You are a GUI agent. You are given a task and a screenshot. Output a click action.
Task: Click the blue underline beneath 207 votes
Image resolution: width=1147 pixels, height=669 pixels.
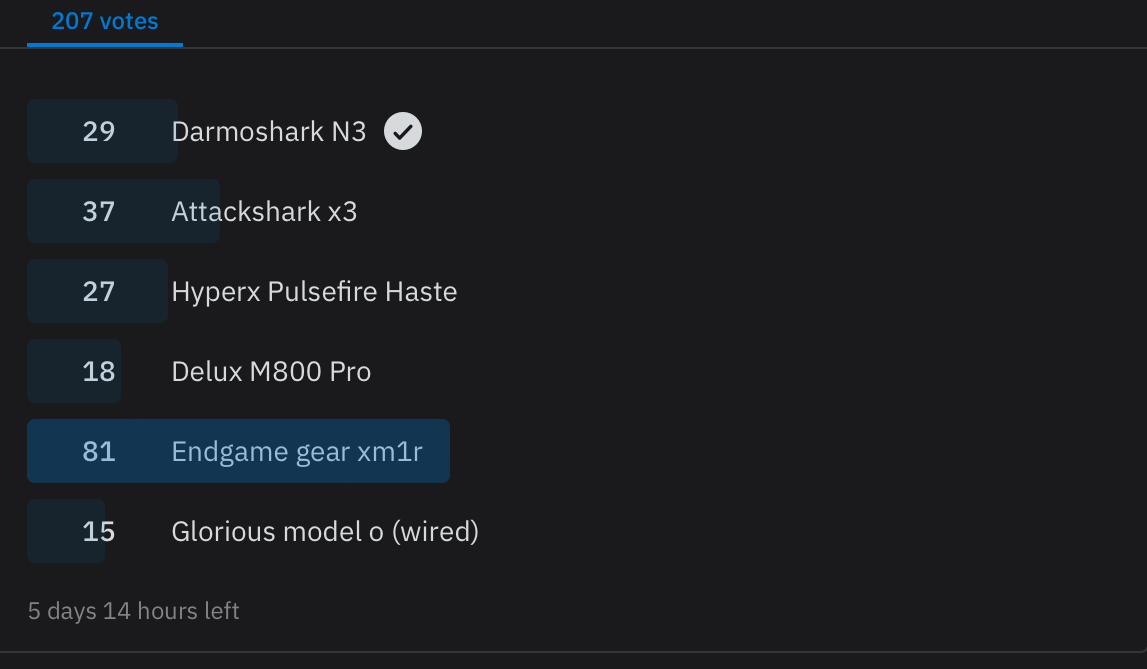[x=105, y=44]
